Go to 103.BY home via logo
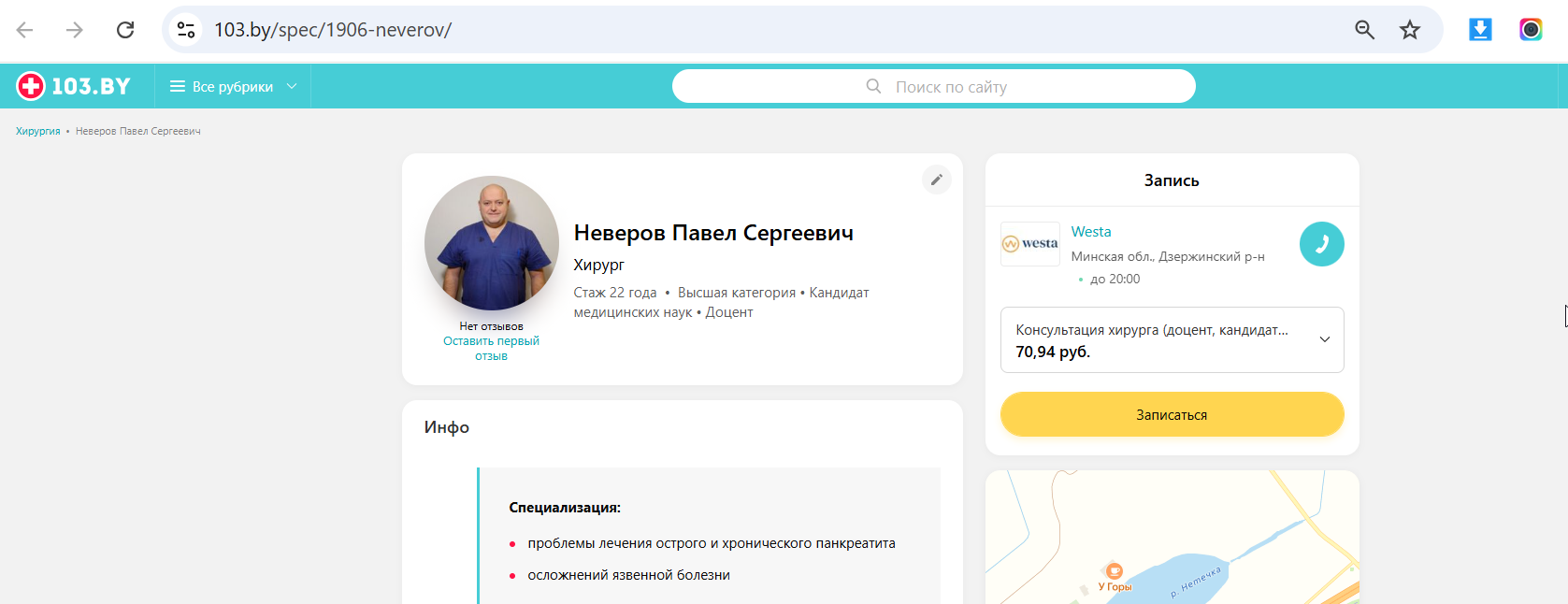This screenshot has width=1568, height=604. coord(73,86)
